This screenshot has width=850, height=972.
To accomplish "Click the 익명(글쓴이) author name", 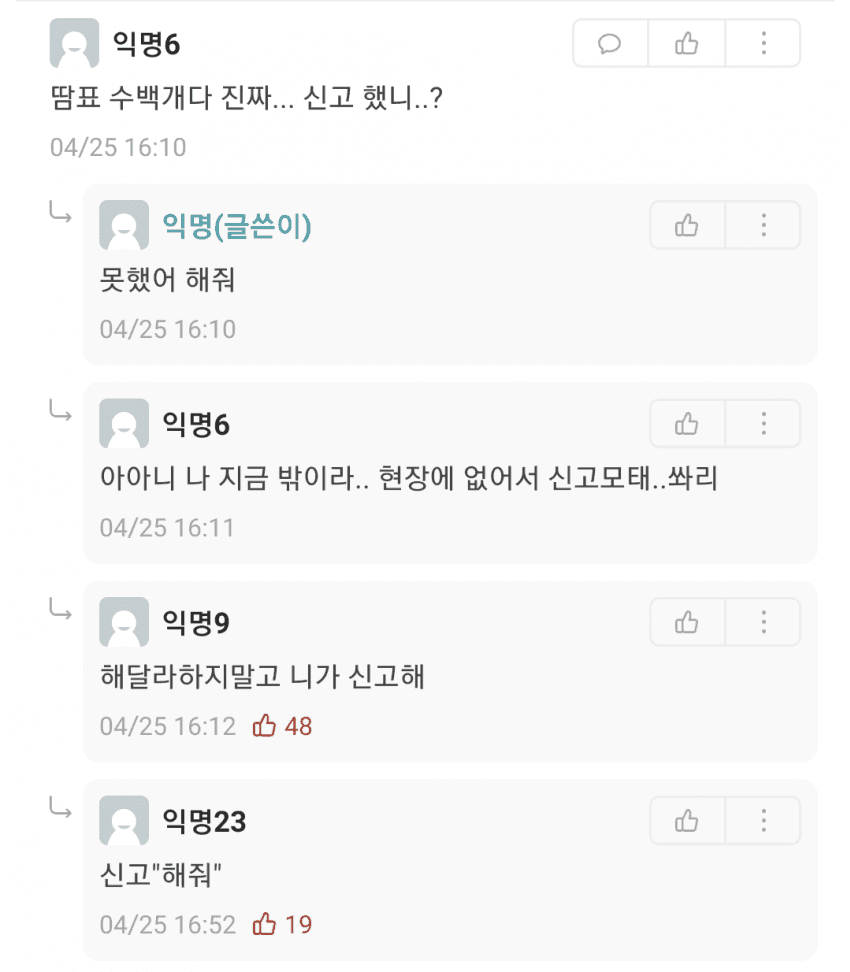I will pos(237,227).
